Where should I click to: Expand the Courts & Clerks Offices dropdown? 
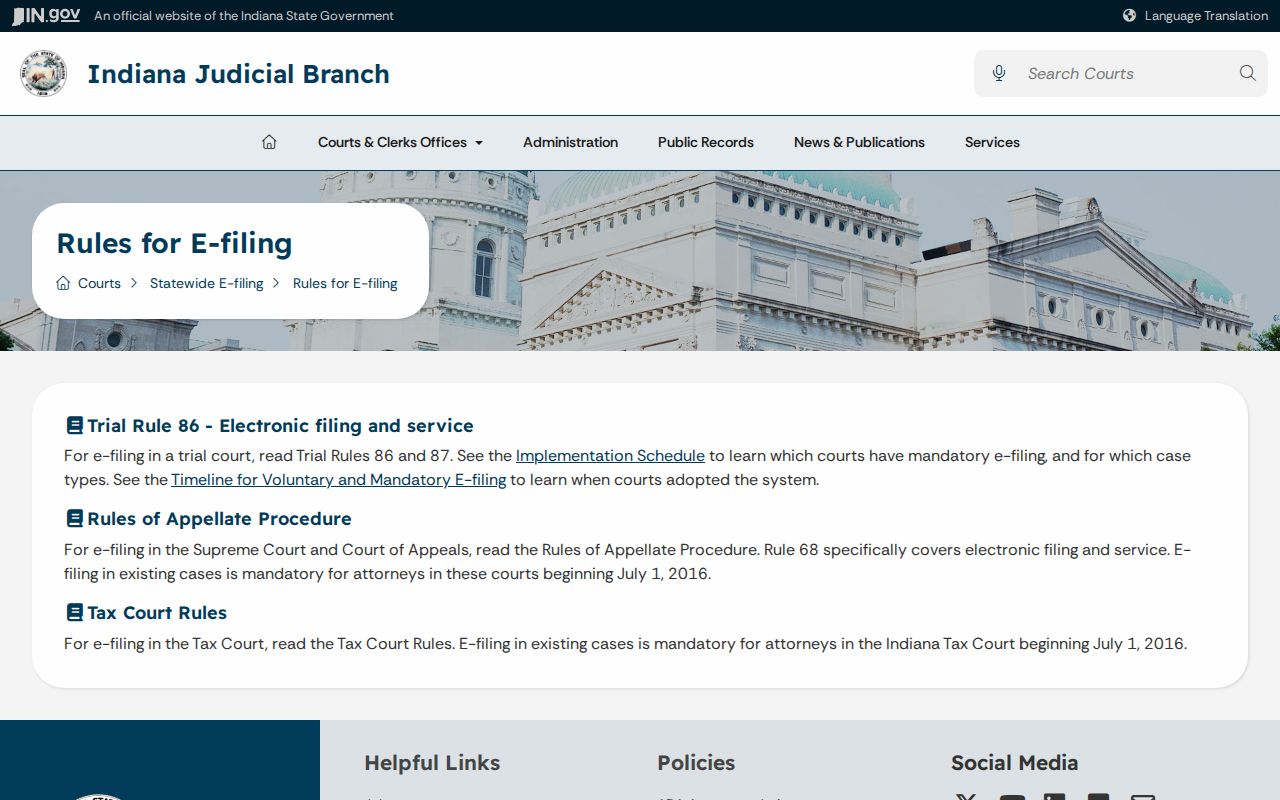[x=400, y=142]
